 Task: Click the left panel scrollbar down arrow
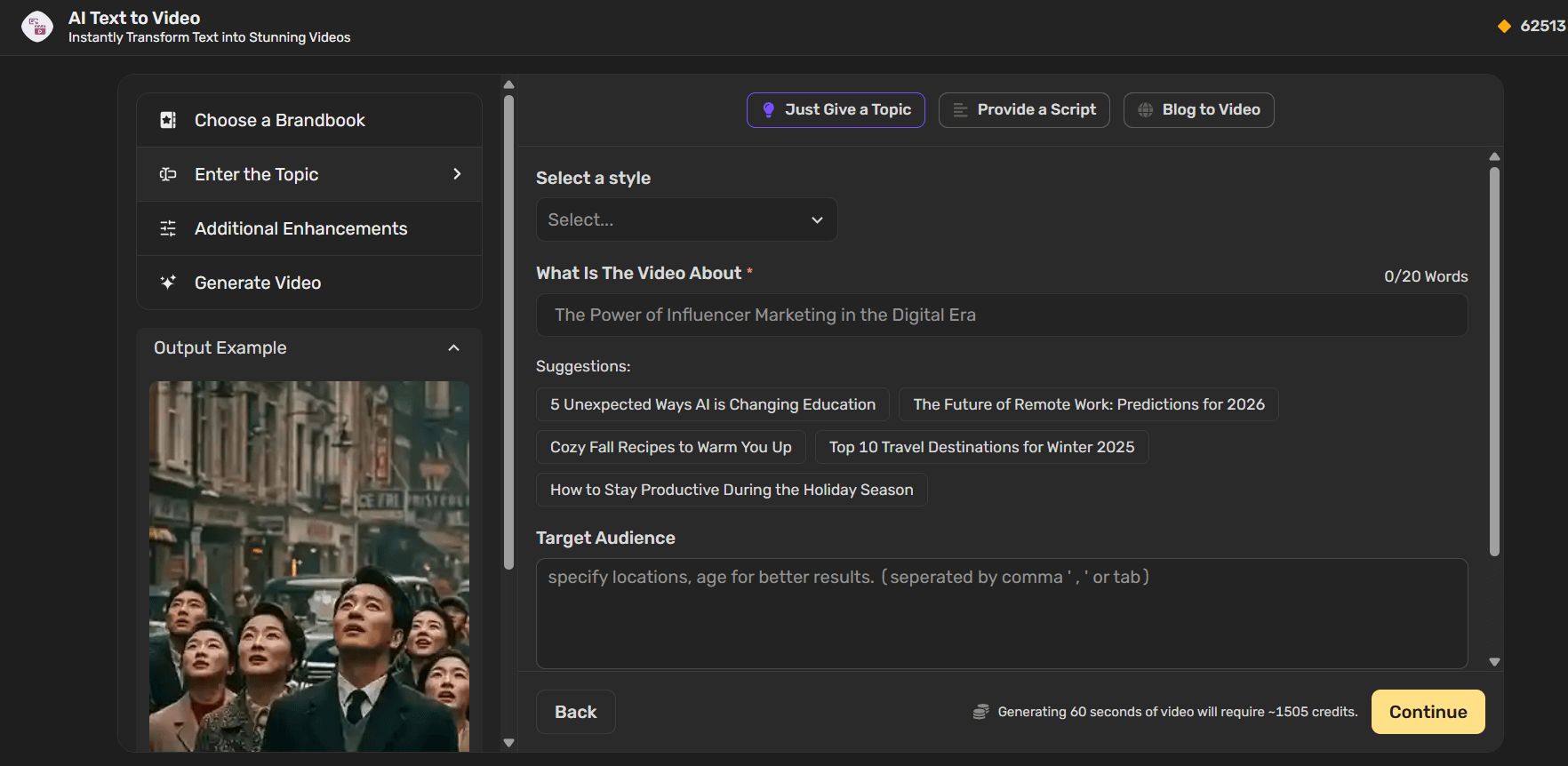tap(508, 743)
